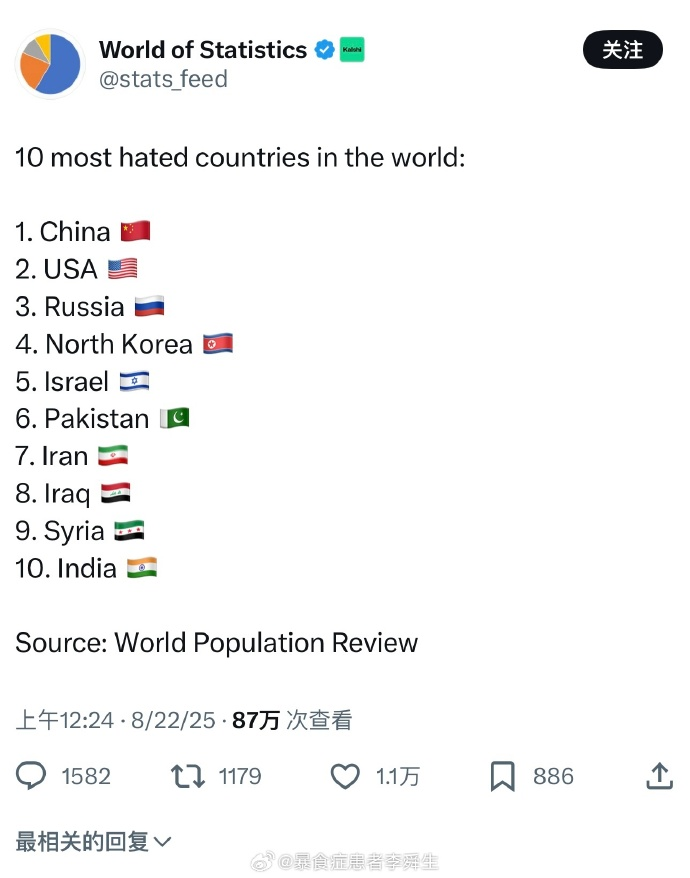Image resolution: width=690 pixels, height=878 pixels.
Task: Tap the retweet arrows icon
Action: click(188, 777)
